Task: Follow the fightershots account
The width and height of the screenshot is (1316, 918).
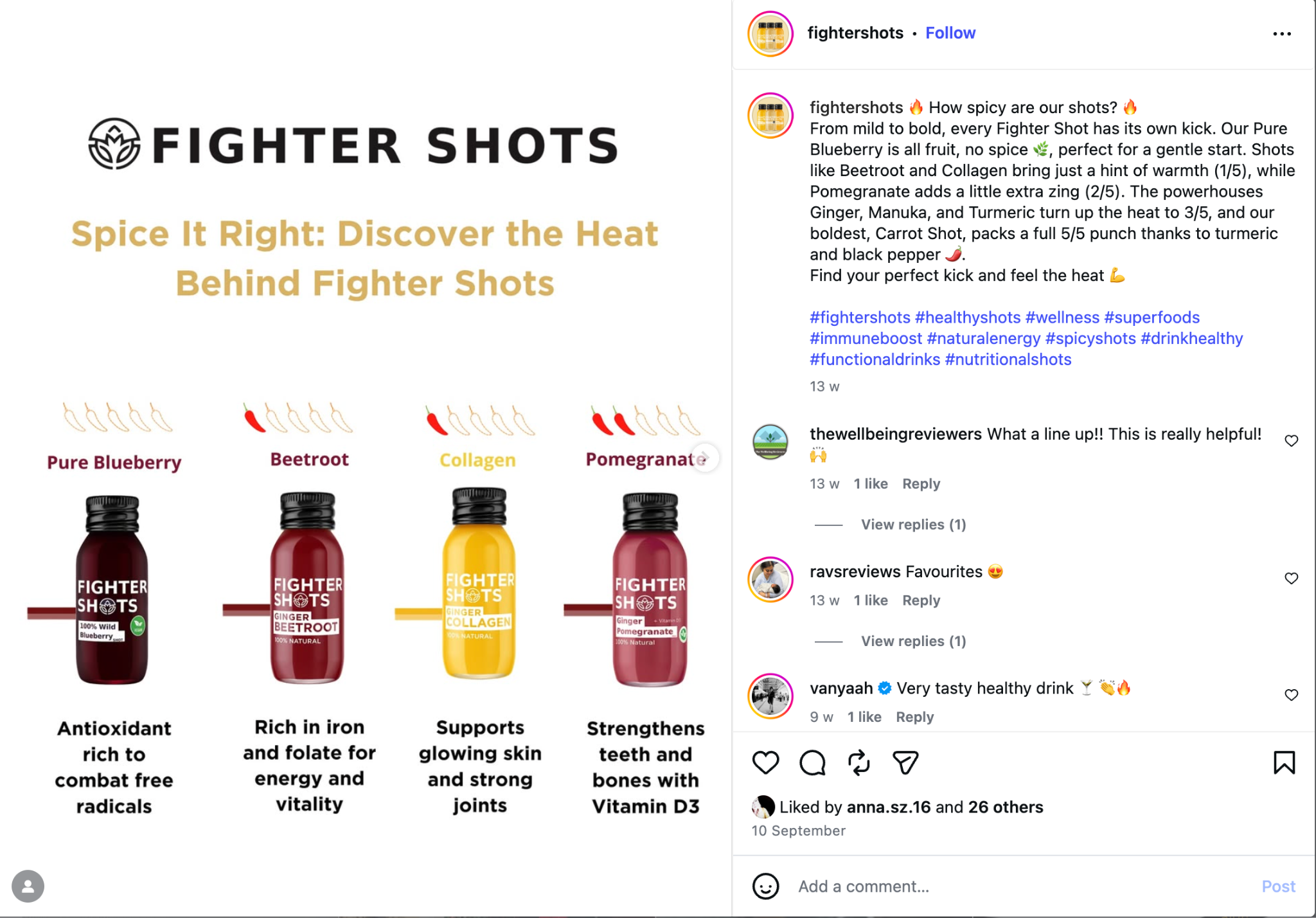Action: [x=950, y=33]
